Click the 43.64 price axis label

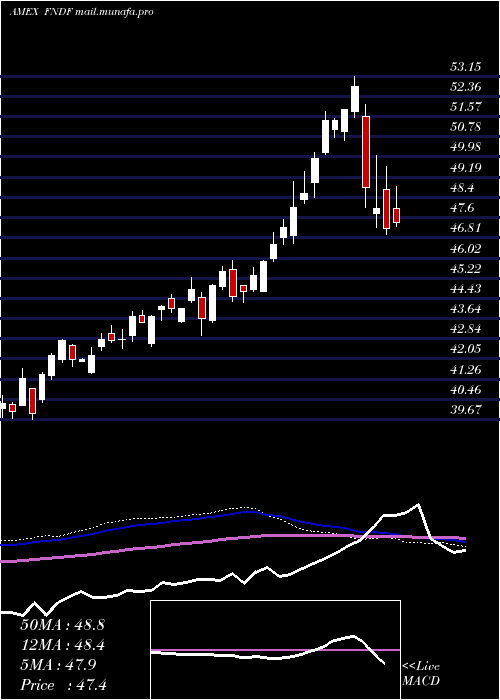tap(465, 309)
